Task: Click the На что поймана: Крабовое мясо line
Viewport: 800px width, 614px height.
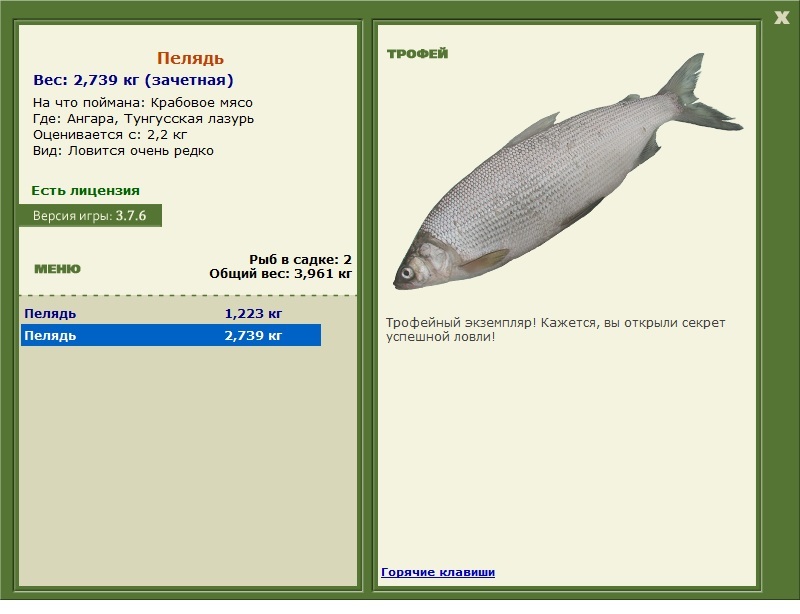Action: 143,103
